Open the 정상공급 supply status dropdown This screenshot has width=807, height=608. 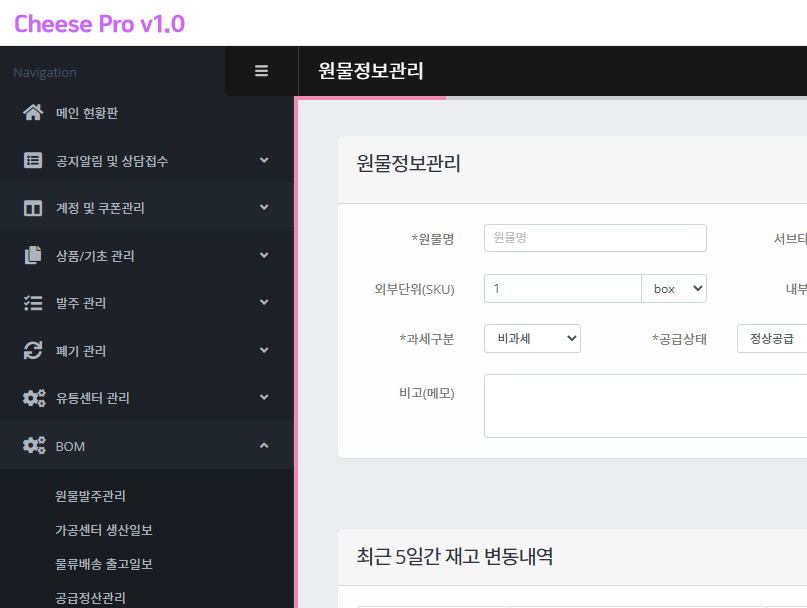pyautogui.click(x=771, y=339)
